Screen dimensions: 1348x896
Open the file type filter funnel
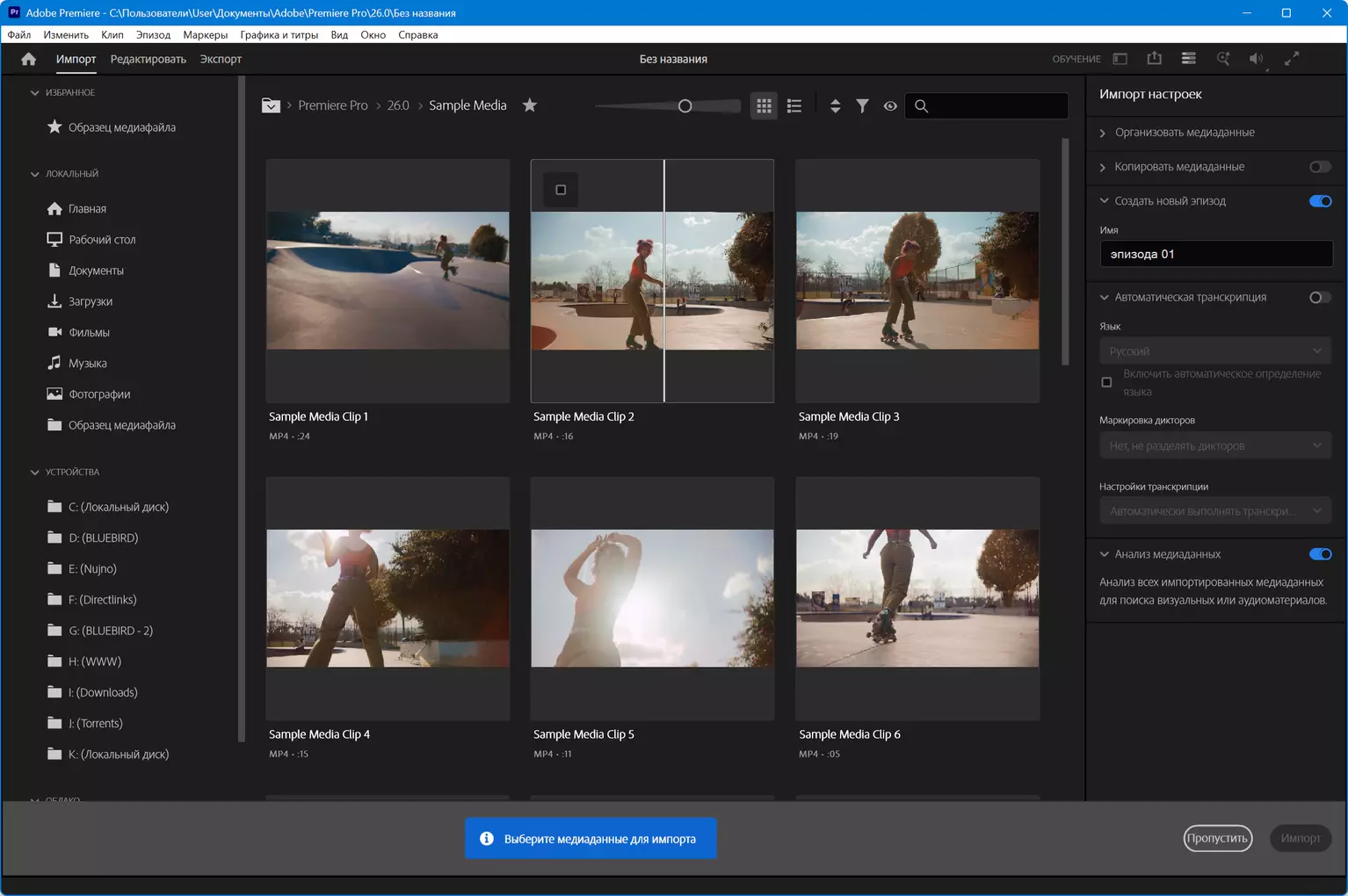[863, 105]
